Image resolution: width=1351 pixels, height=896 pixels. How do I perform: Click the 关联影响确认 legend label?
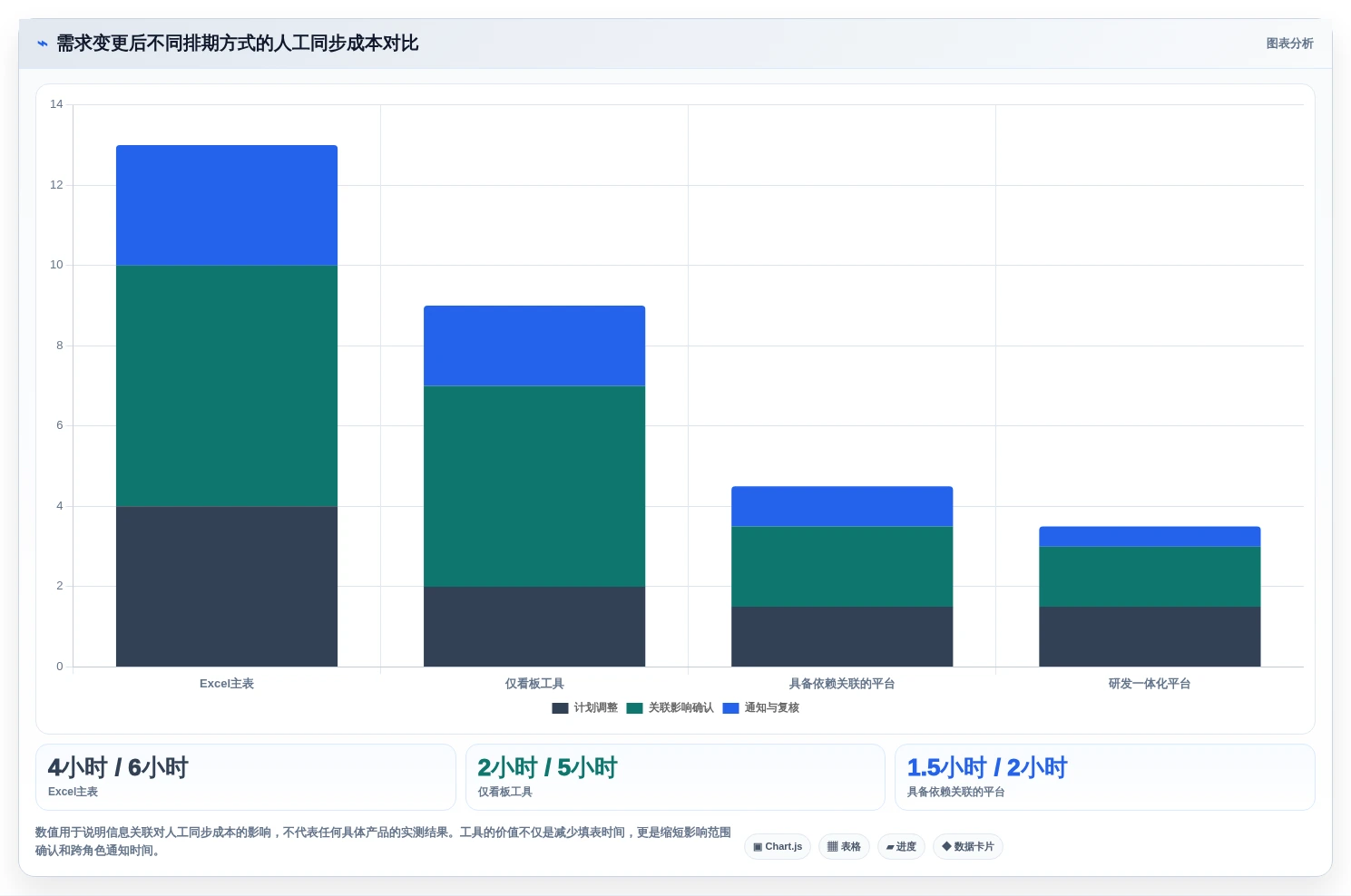pos(680,708)
